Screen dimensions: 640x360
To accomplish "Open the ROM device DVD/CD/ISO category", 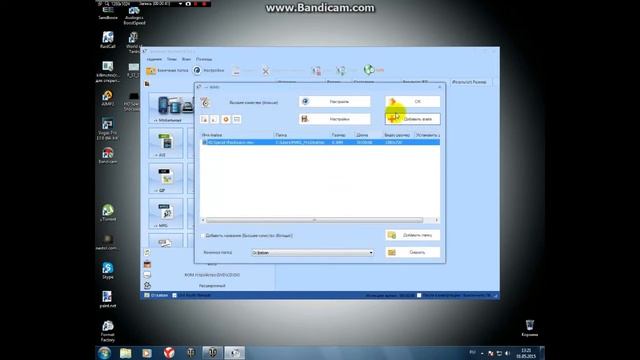I will (x=211, y=275).
